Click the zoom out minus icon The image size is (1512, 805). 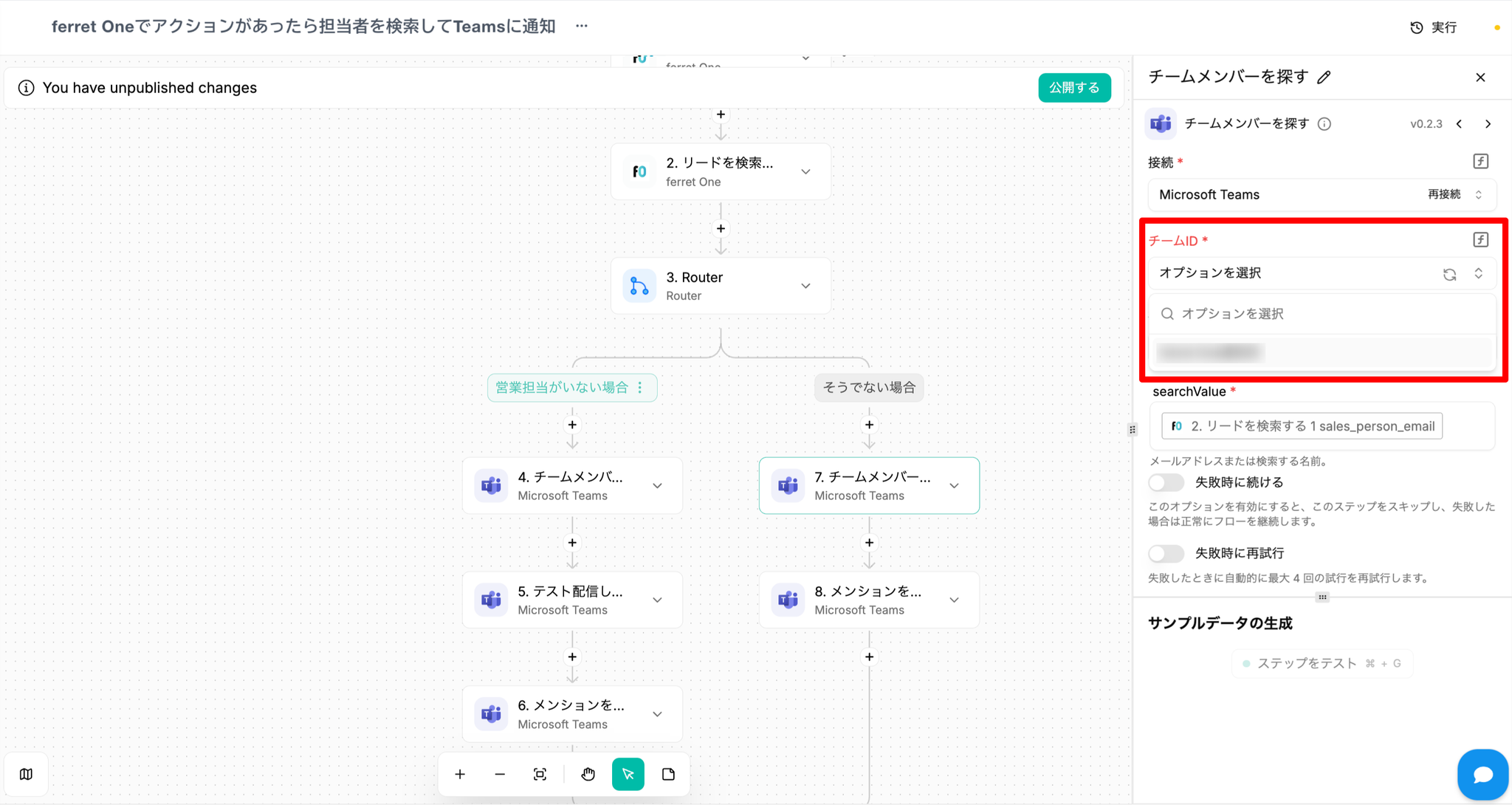tap(500, 774)
